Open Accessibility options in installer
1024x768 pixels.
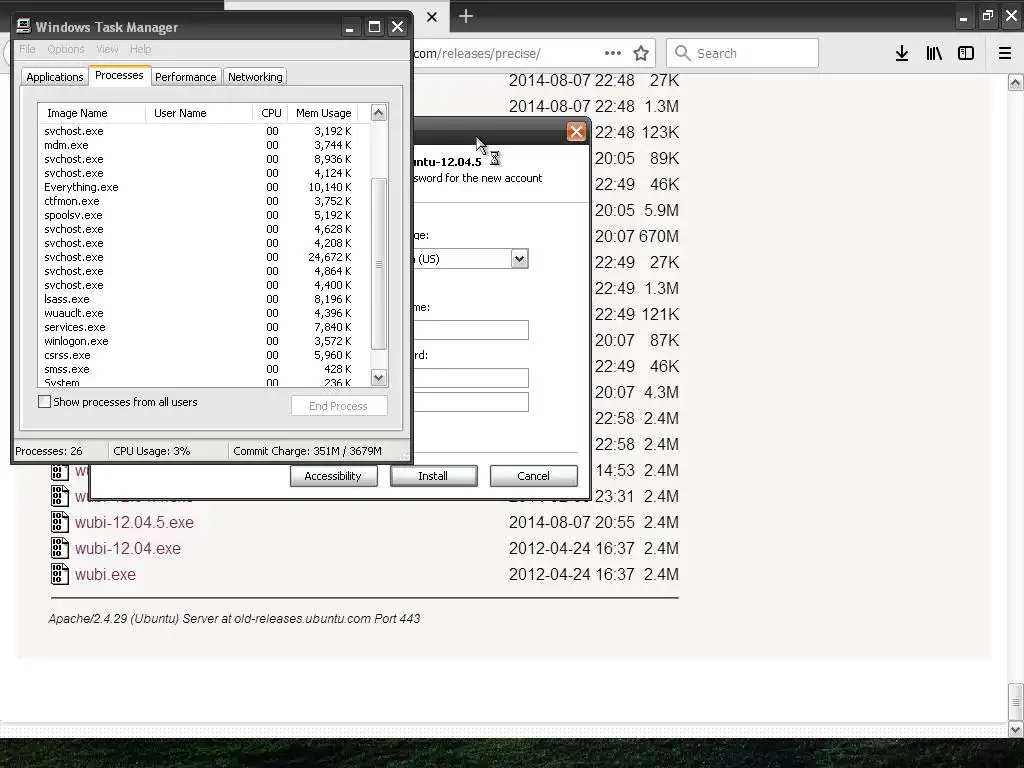coord(333,476)
